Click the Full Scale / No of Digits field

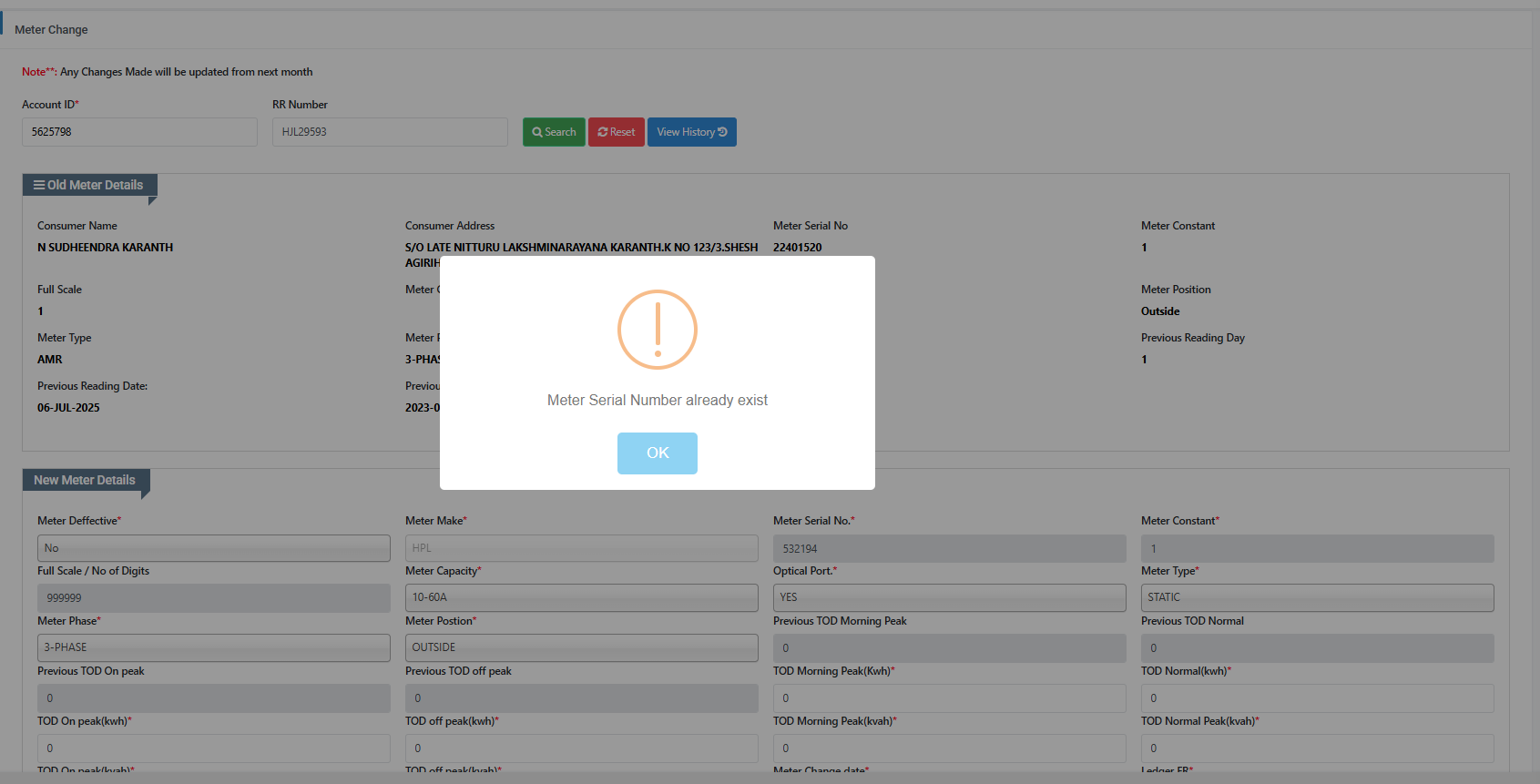213,598
